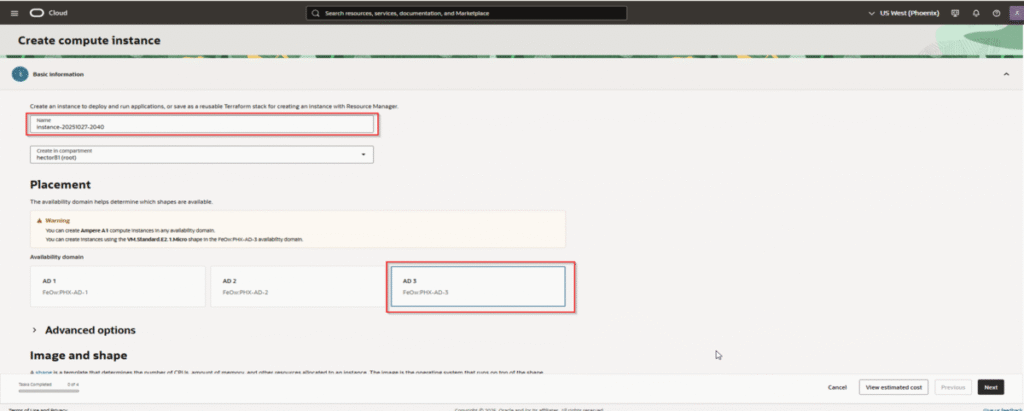Select availability domain AD 2
1024x411 pixels.
pyautogui.click(x=294, y=286)
